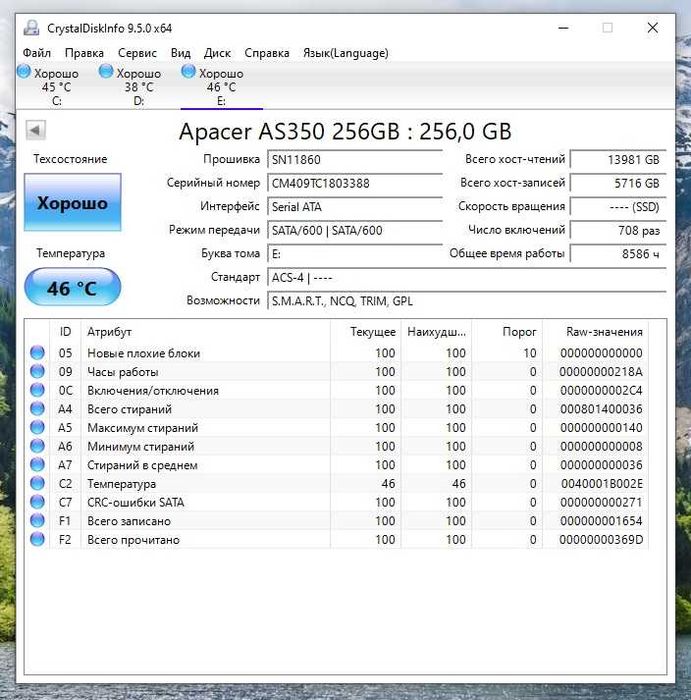Click the CrystalDiskInfo app icon in title bar

31,28
